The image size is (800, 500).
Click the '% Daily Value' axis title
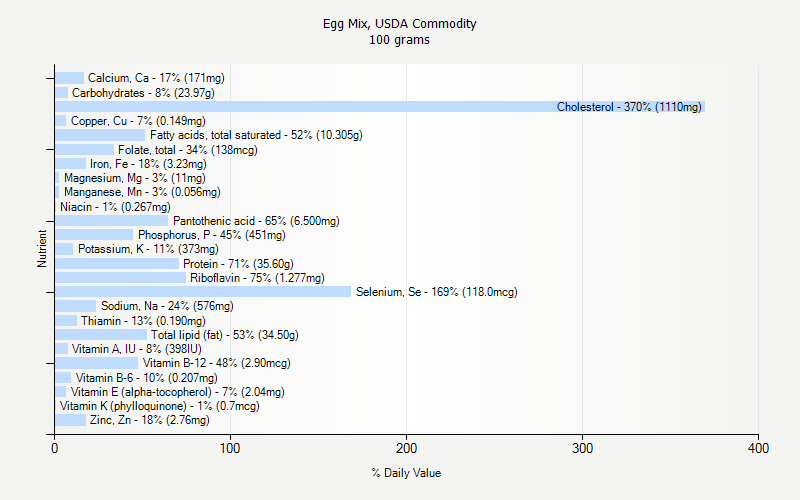coord(406,473)
